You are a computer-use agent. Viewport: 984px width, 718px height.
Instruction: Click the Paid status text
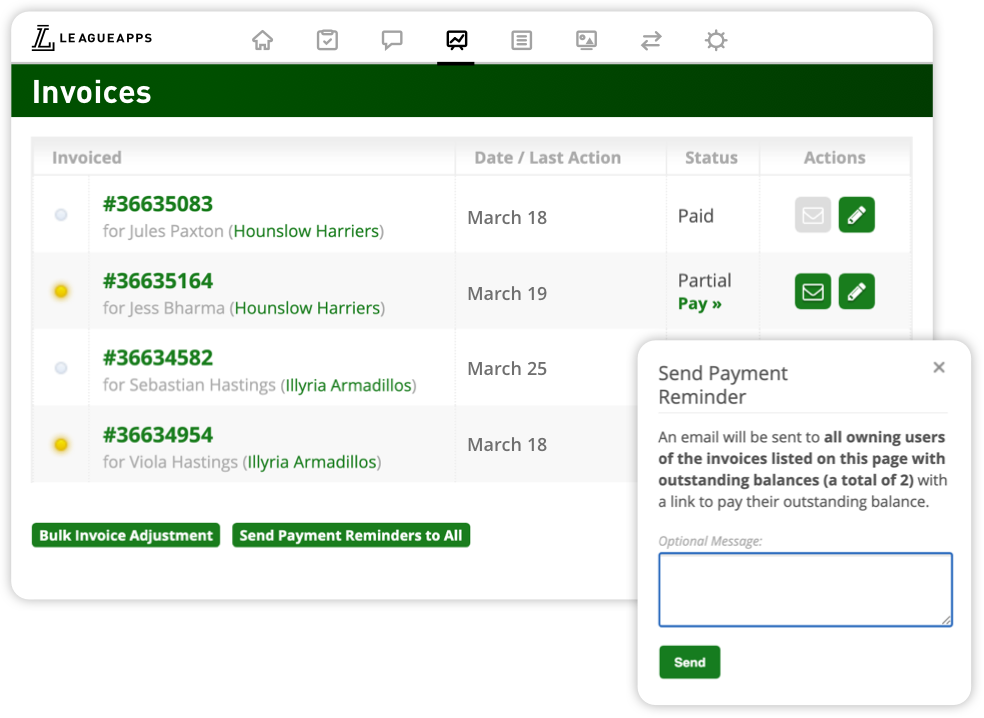[x=695, y=216]
